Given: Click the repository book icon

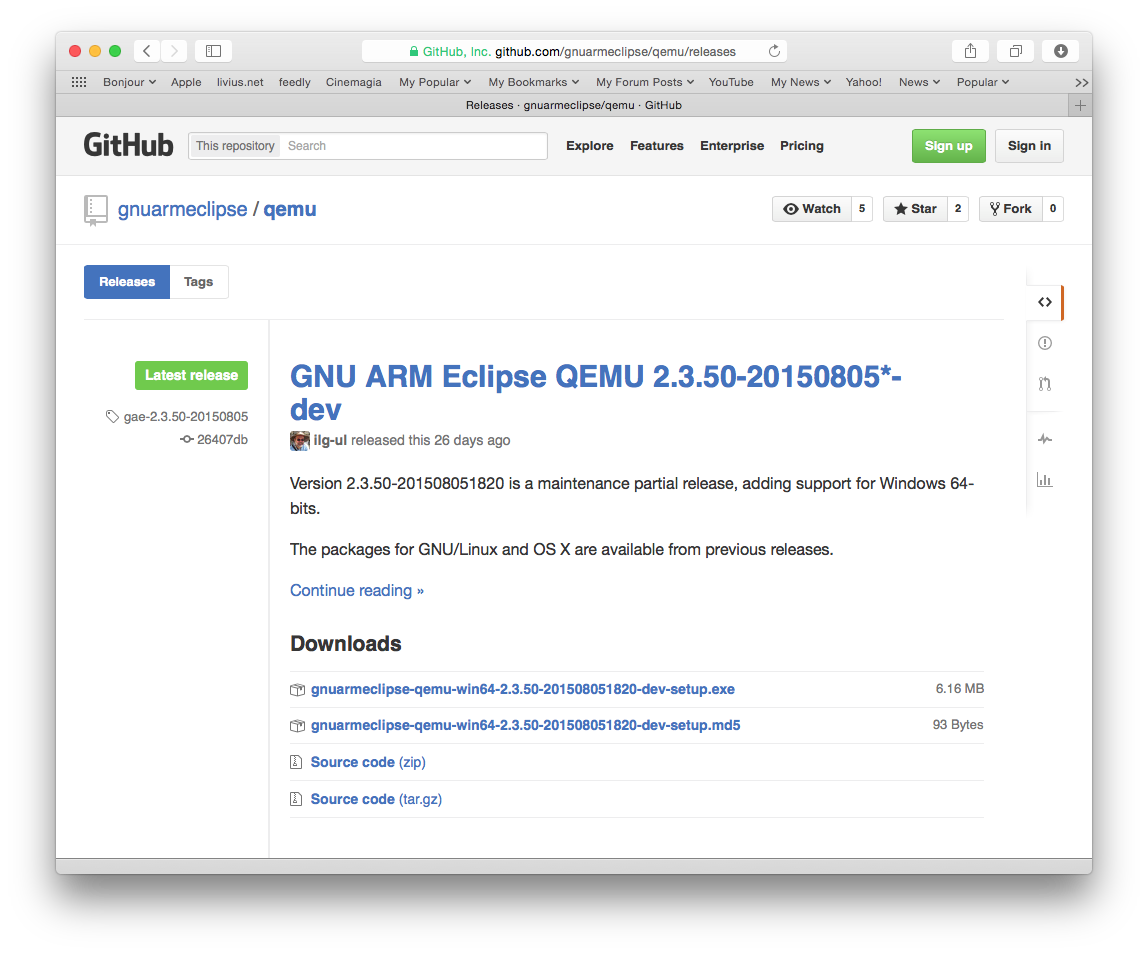Looking at the screenshot, I should [x=96, y=210].
